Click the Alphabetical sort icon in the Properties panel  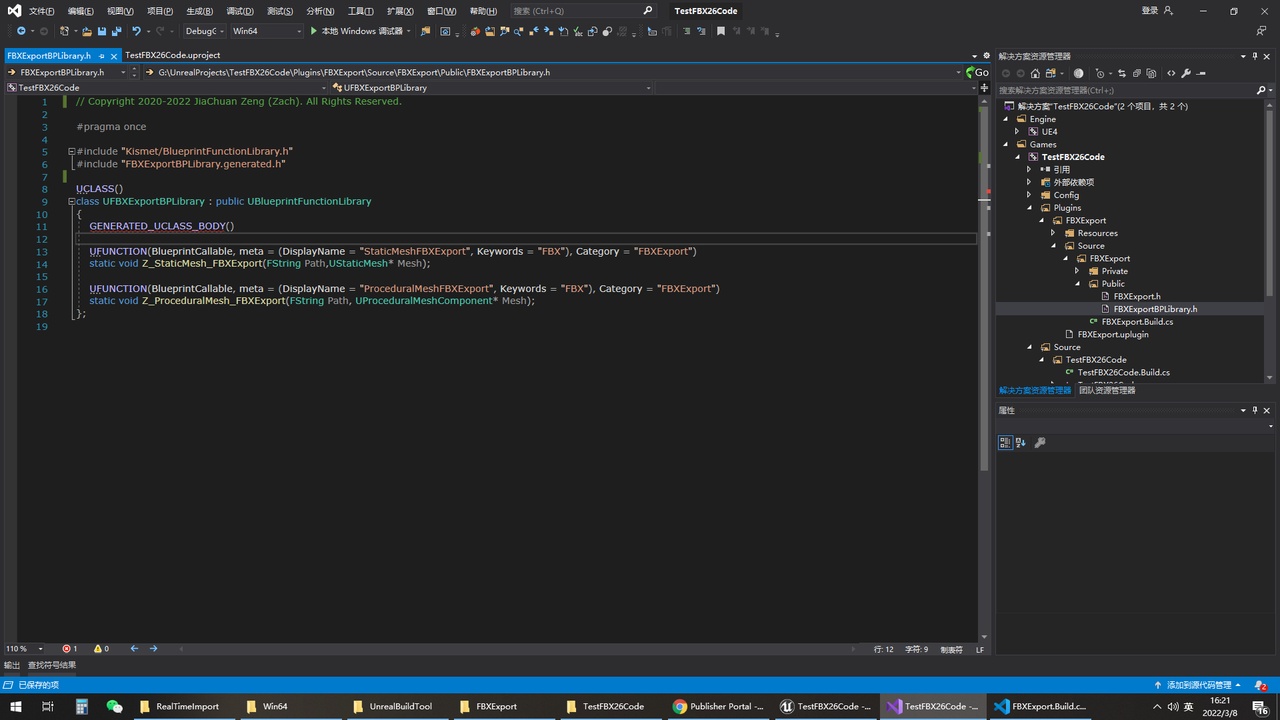coord(1021,442)
